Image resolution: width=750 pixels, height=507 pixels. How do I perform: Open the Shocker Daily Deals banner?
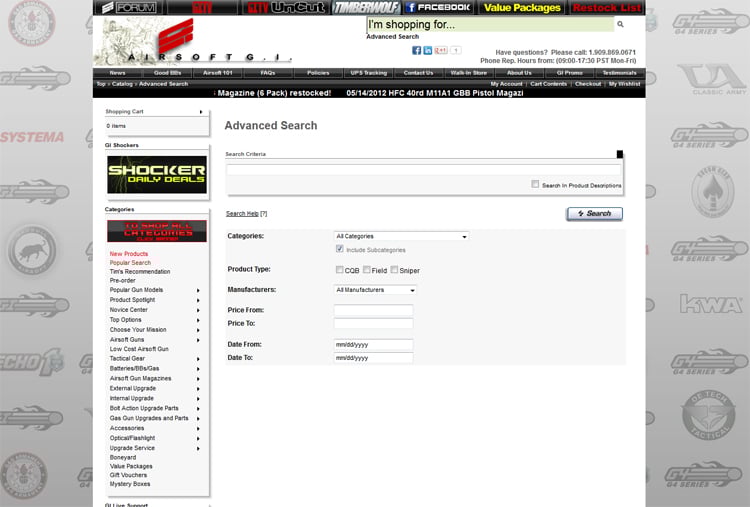click(x=157, y=175)
